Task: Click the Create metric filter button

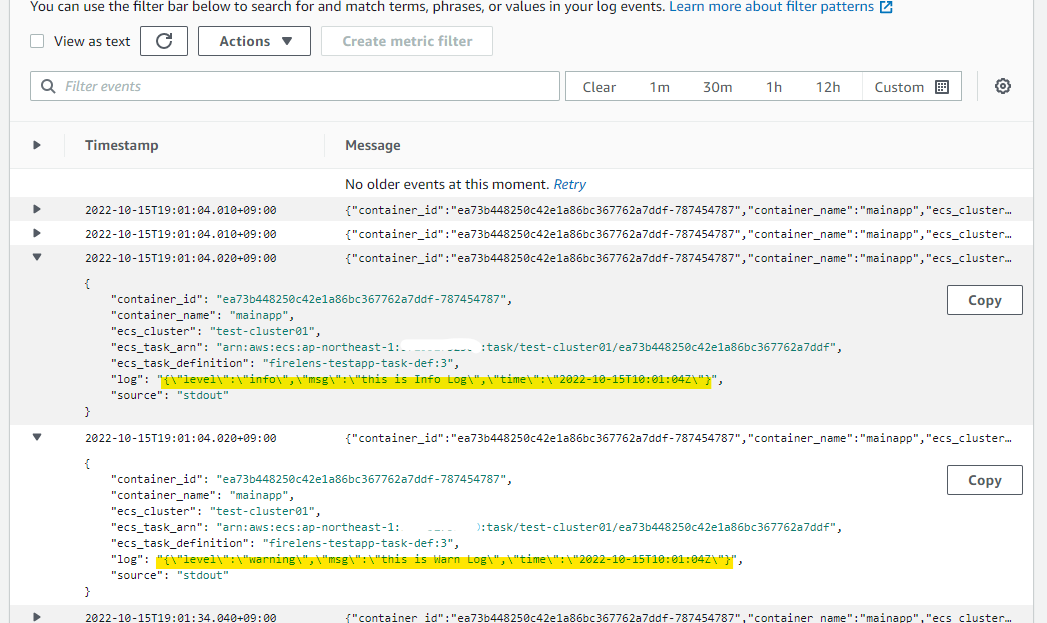Action: coord(407,41)
